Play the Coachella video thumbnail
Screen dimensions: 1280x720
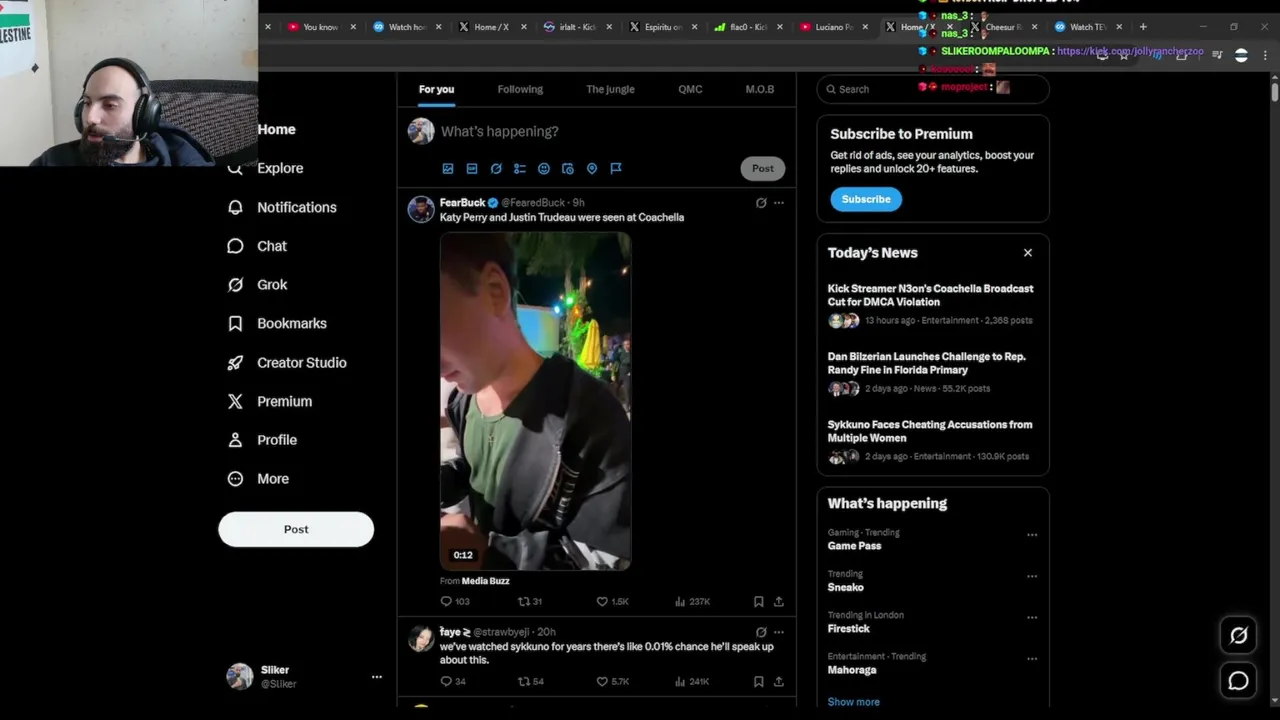536,401
